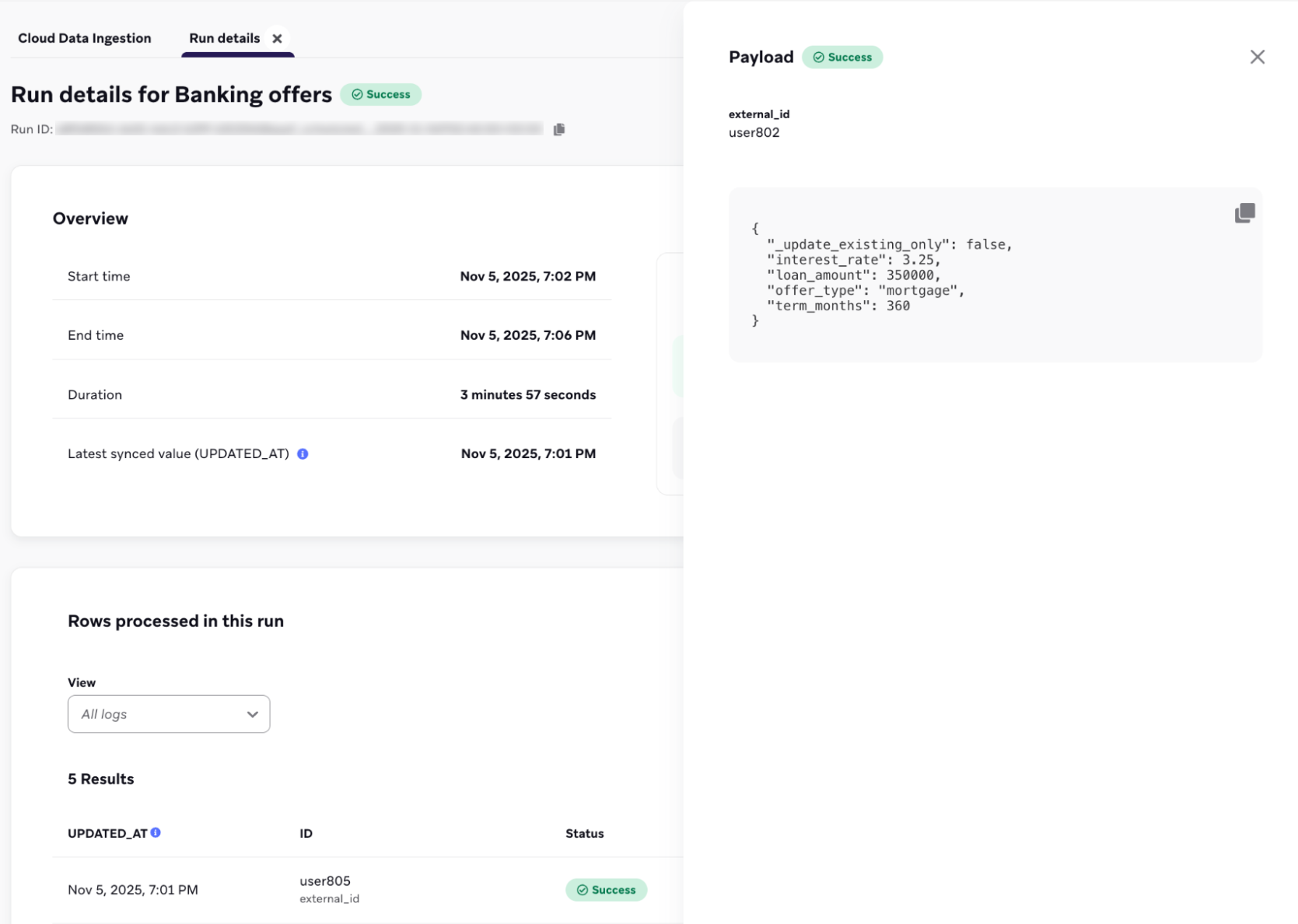Close the Run details tab
Screen dimensions: 1298x924
point(277,38)
